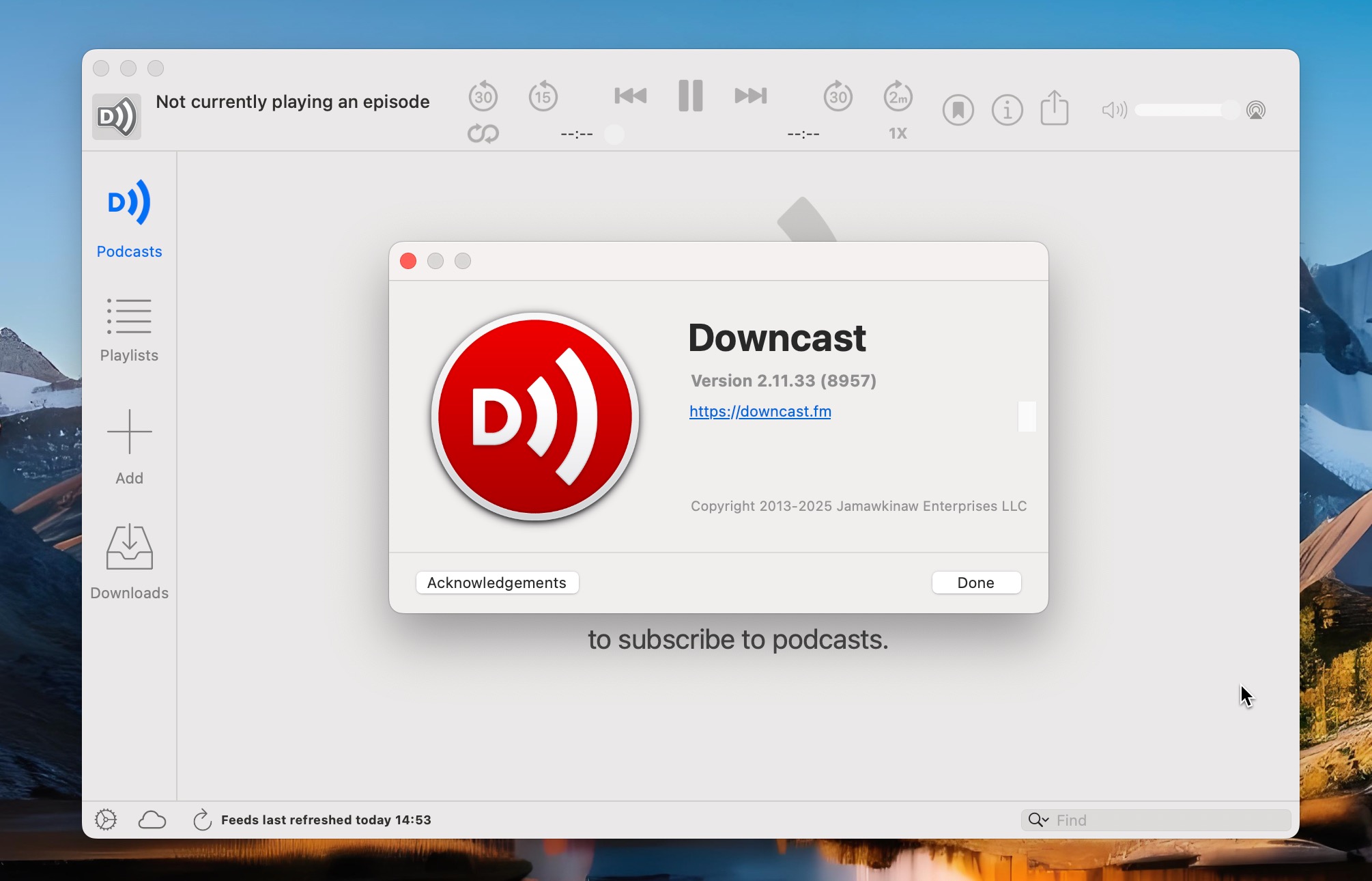The width and height of the screenshot is (1372, 881).
Task: Open the Add podcast section
Action: (129, 447)
